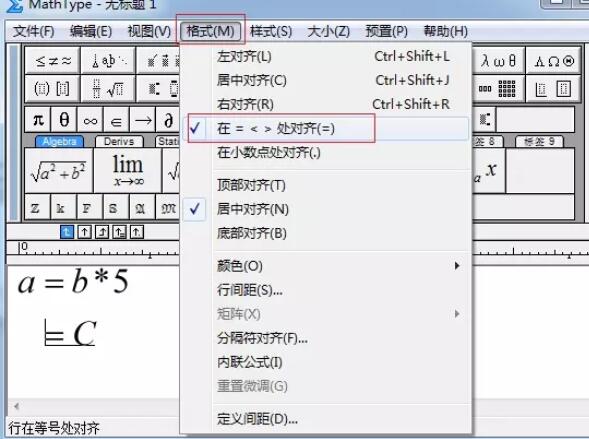
Task: Insert the theta symbol
Action: (64, 120)
